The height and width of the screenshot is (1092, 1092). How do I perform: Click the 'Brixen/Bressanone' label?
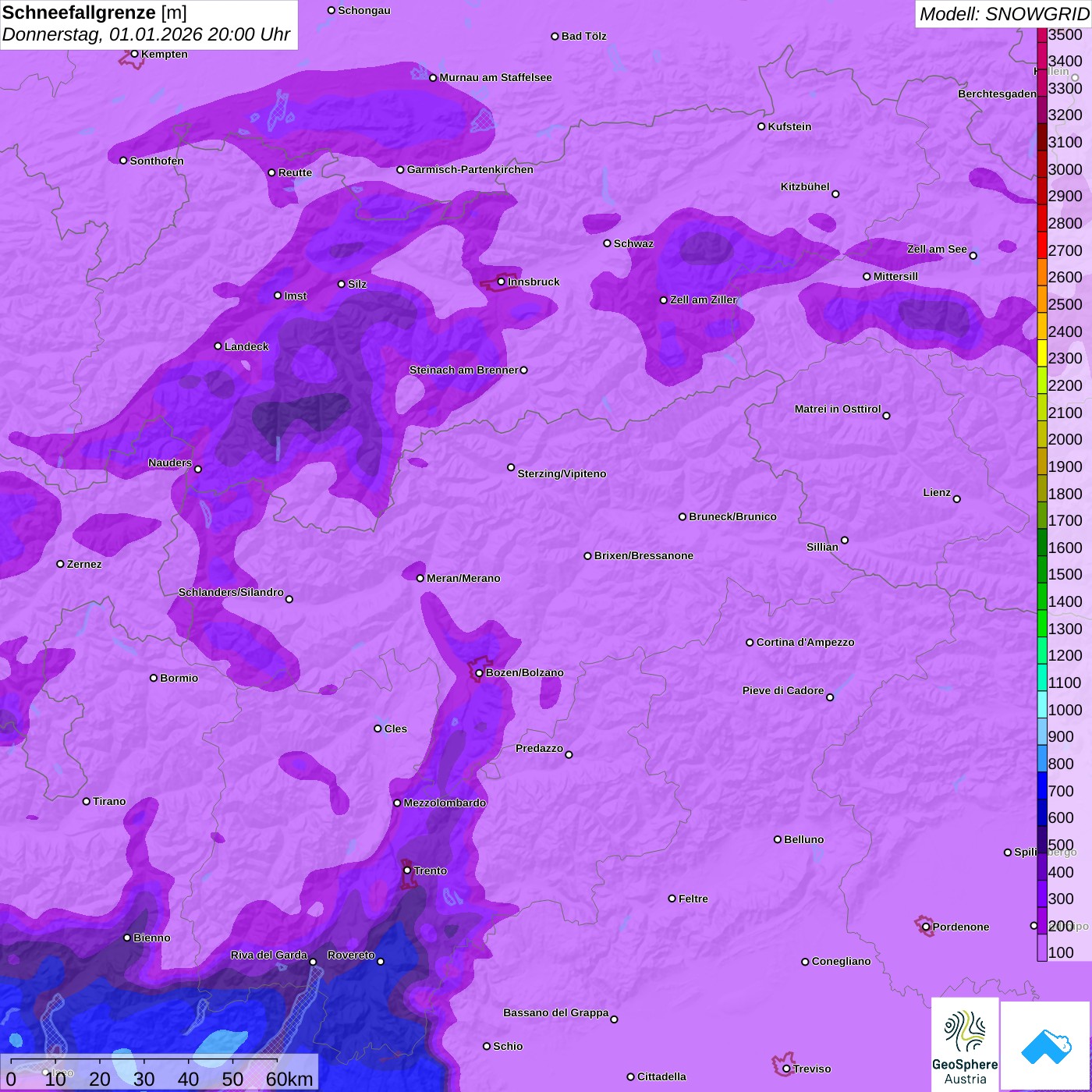pos(643,555)
